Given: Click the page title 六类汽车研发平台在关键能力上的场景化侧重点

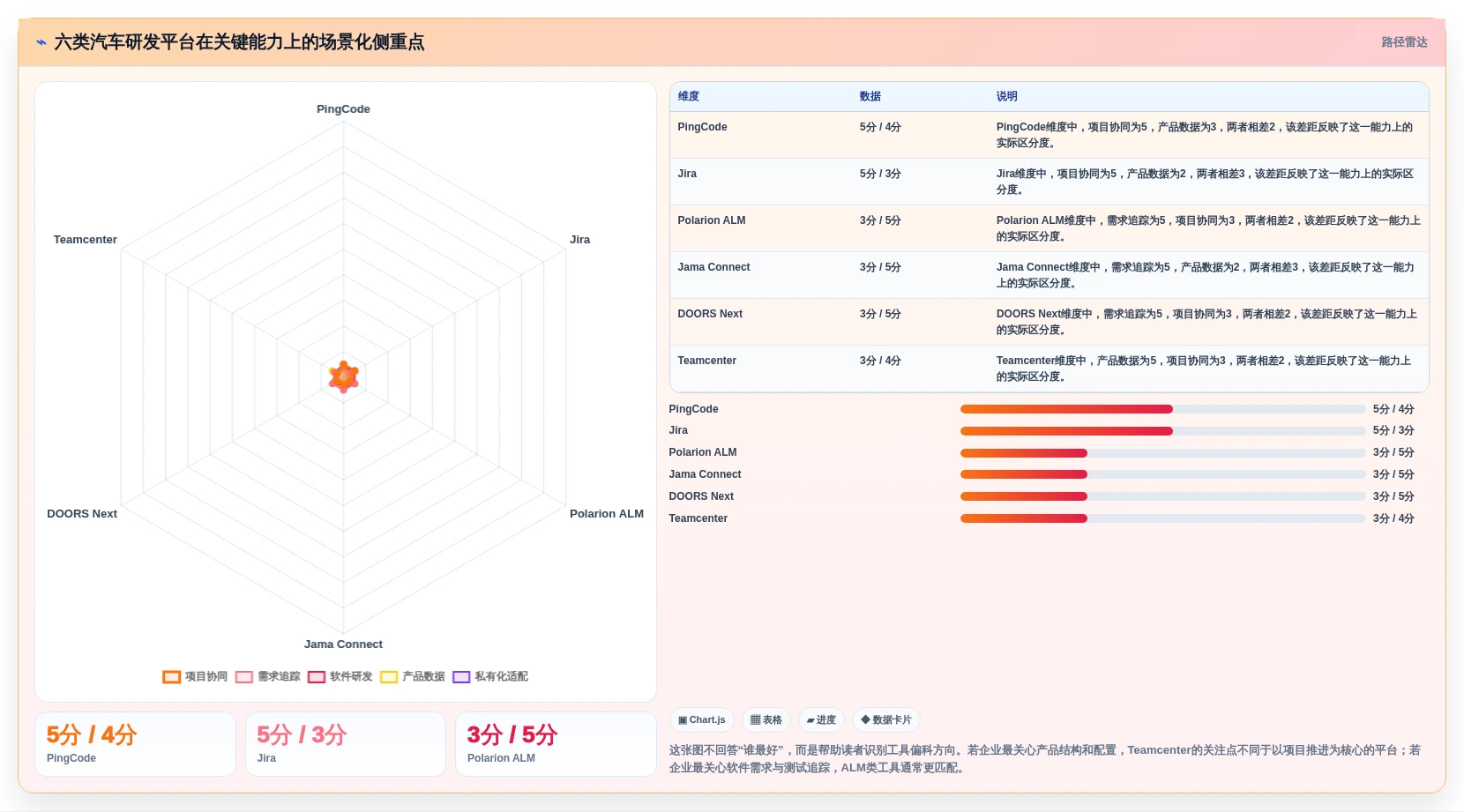Looking at the screenshot, I should coord(239,42).
